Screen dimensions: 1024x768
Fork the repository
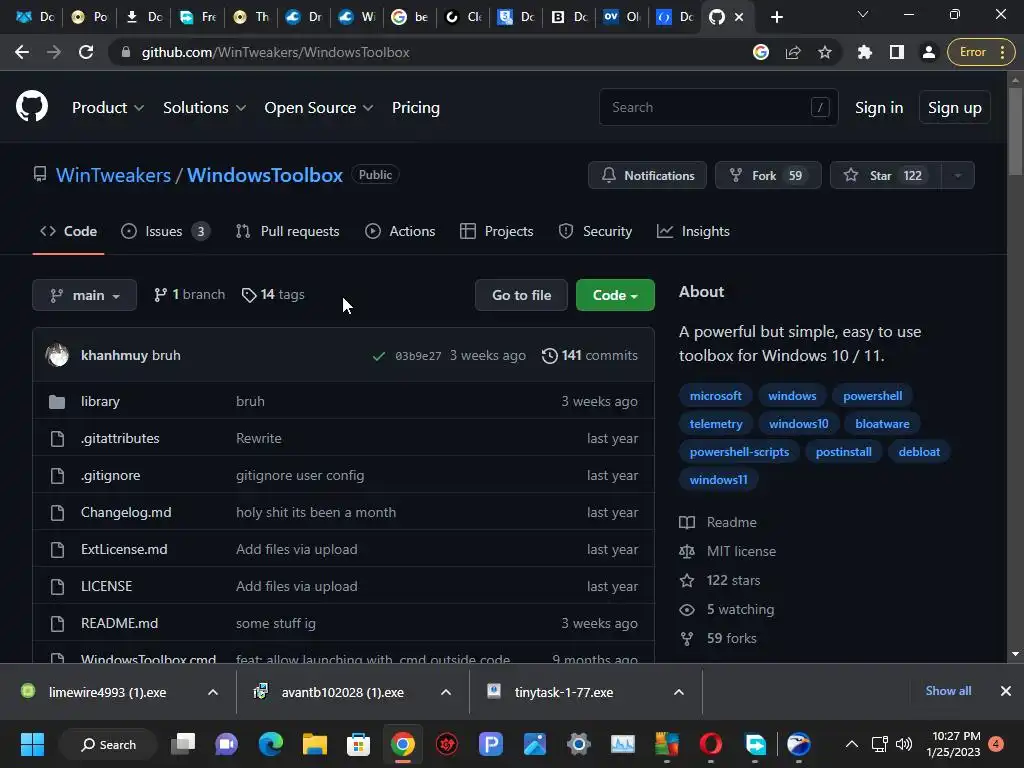768,175
